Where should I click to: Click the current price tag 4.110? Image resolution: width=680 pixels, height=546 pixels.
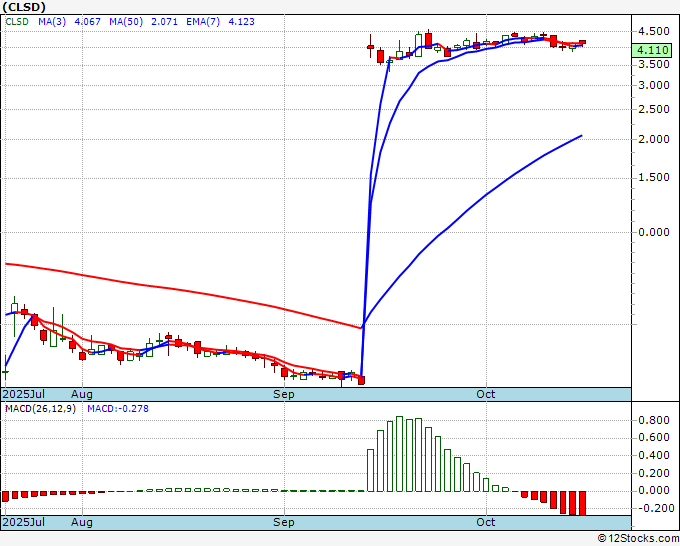click(x=653, y=50)
